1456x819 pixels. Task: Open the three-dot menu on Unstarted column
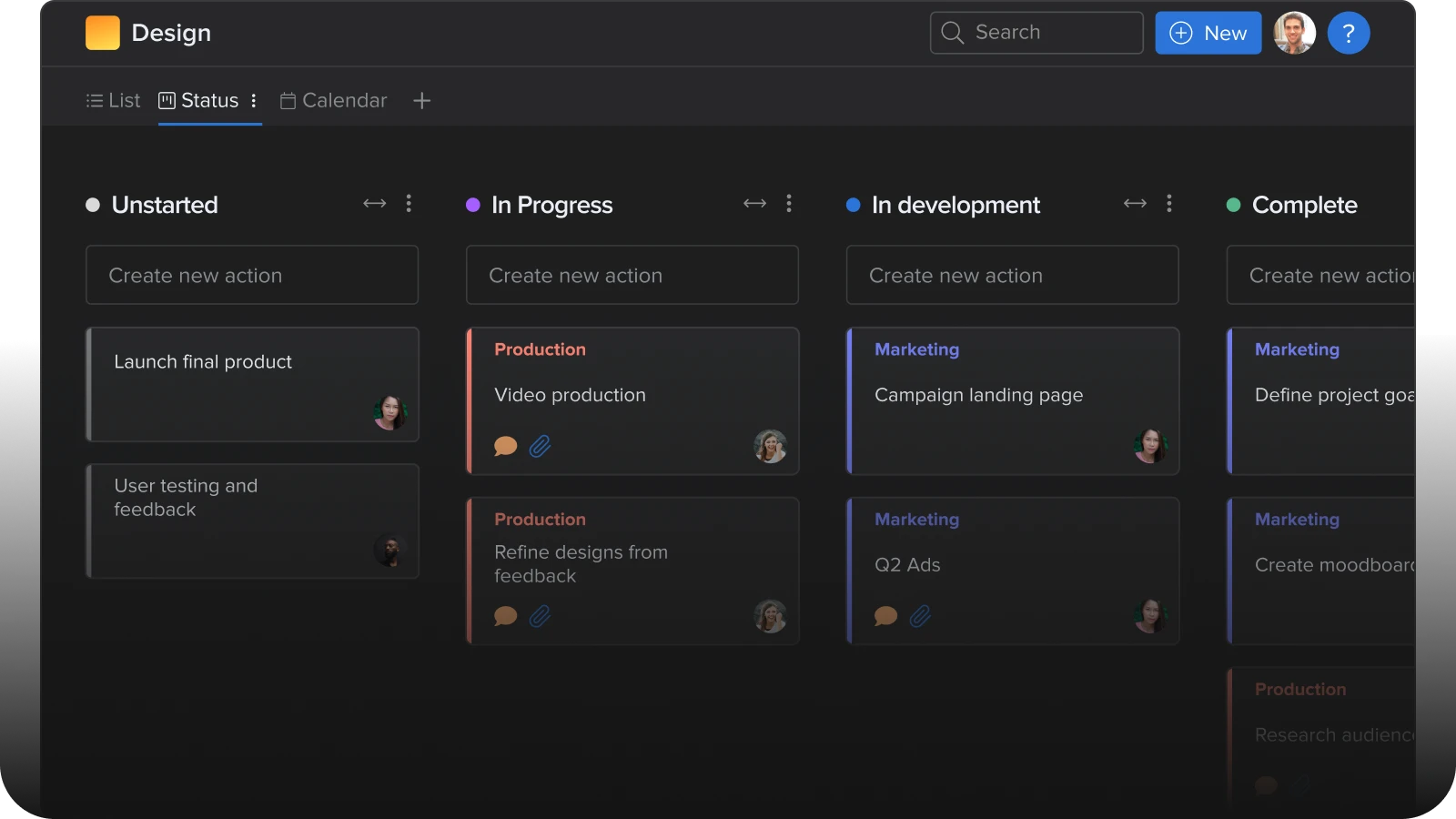409,204
